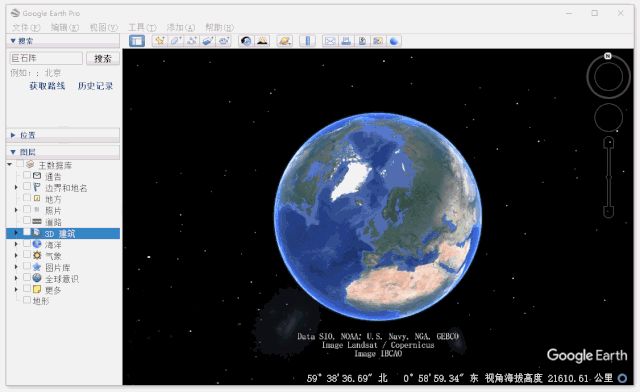Open the 添加(A) menu
This screenshot has height=392, width=640.
(x=181, y=27)
